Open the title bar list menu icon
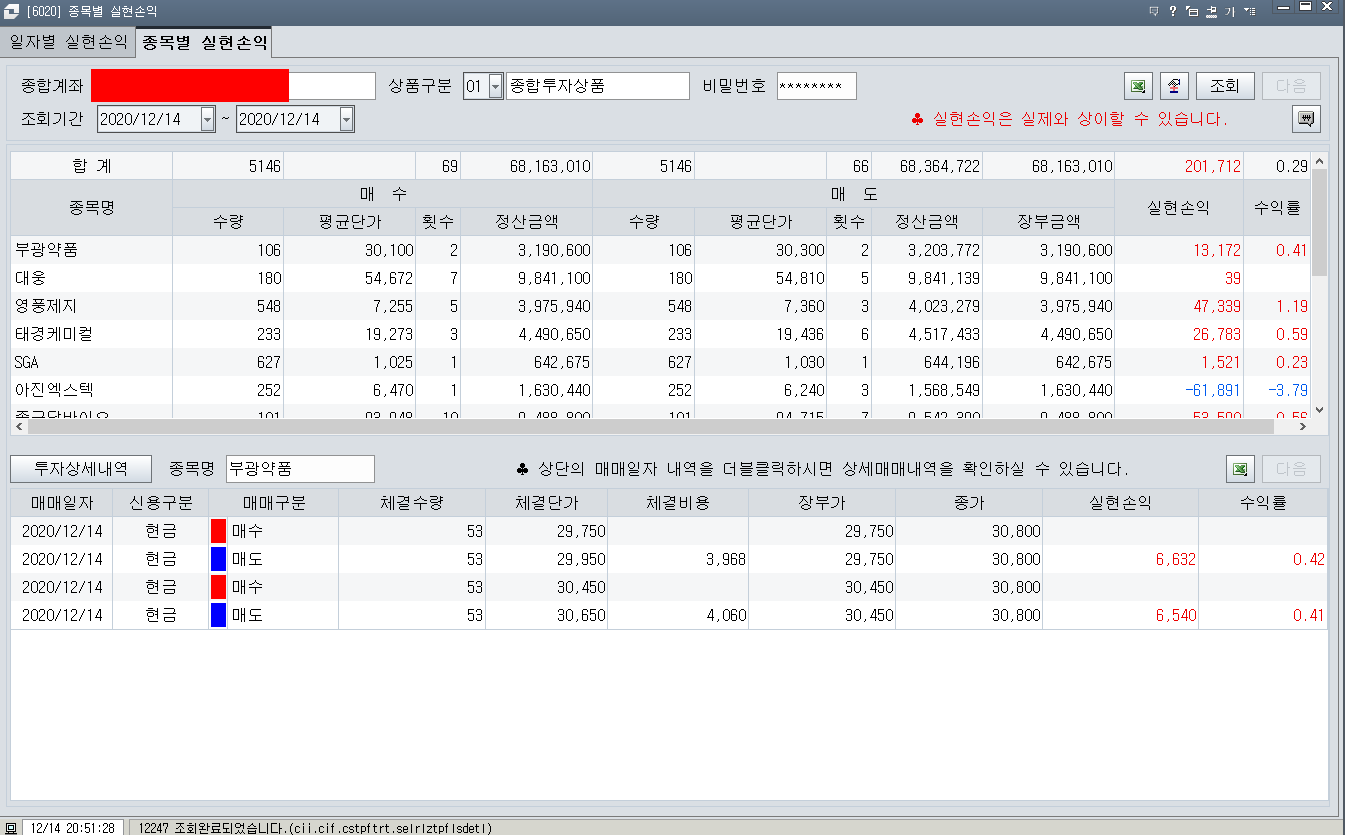The width and height of the screenshot is (1345, 835). point(1250,10)
